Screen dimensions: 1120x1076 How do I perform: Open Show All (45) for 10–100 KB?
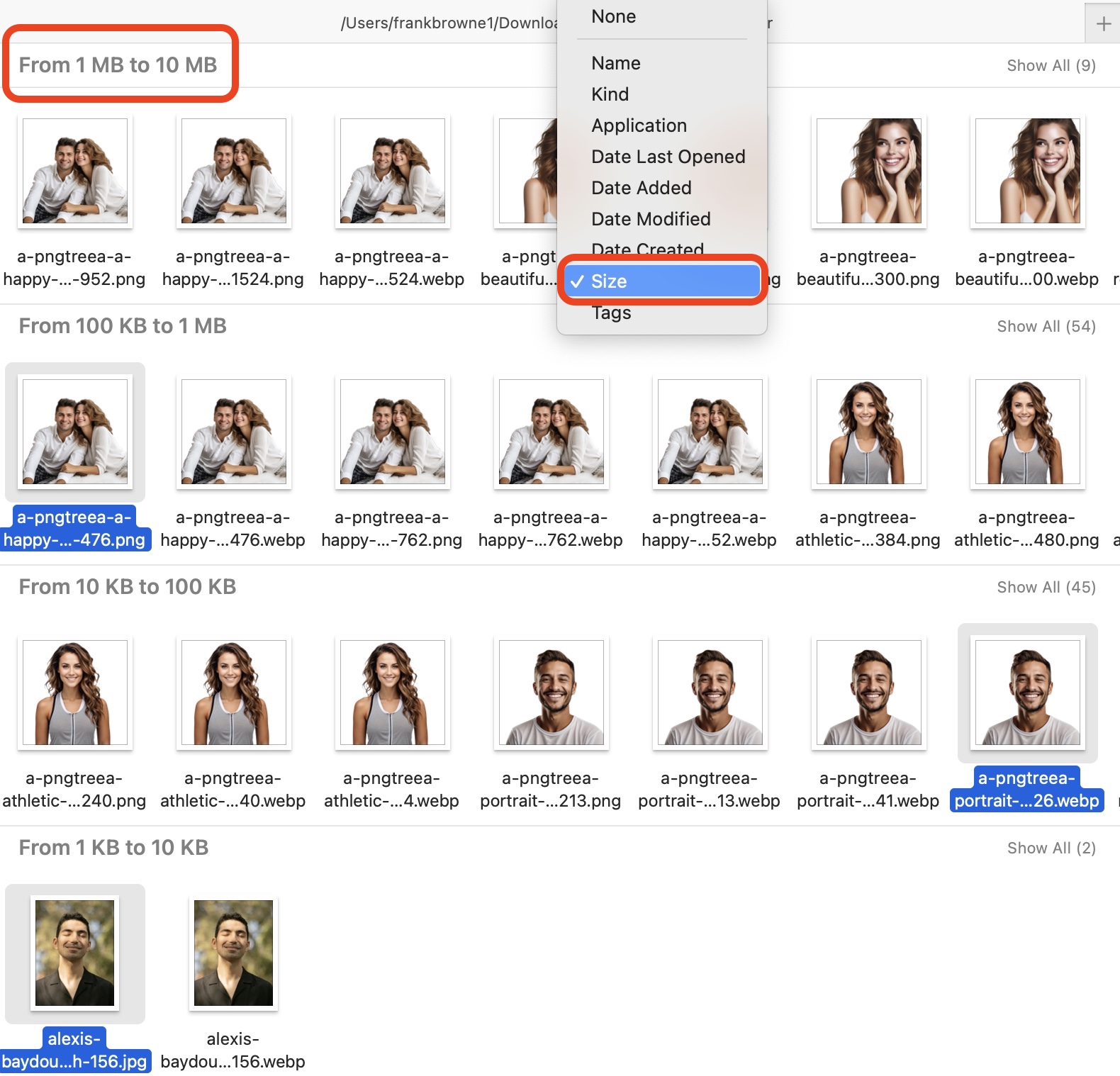click(x=1046, y=587)
